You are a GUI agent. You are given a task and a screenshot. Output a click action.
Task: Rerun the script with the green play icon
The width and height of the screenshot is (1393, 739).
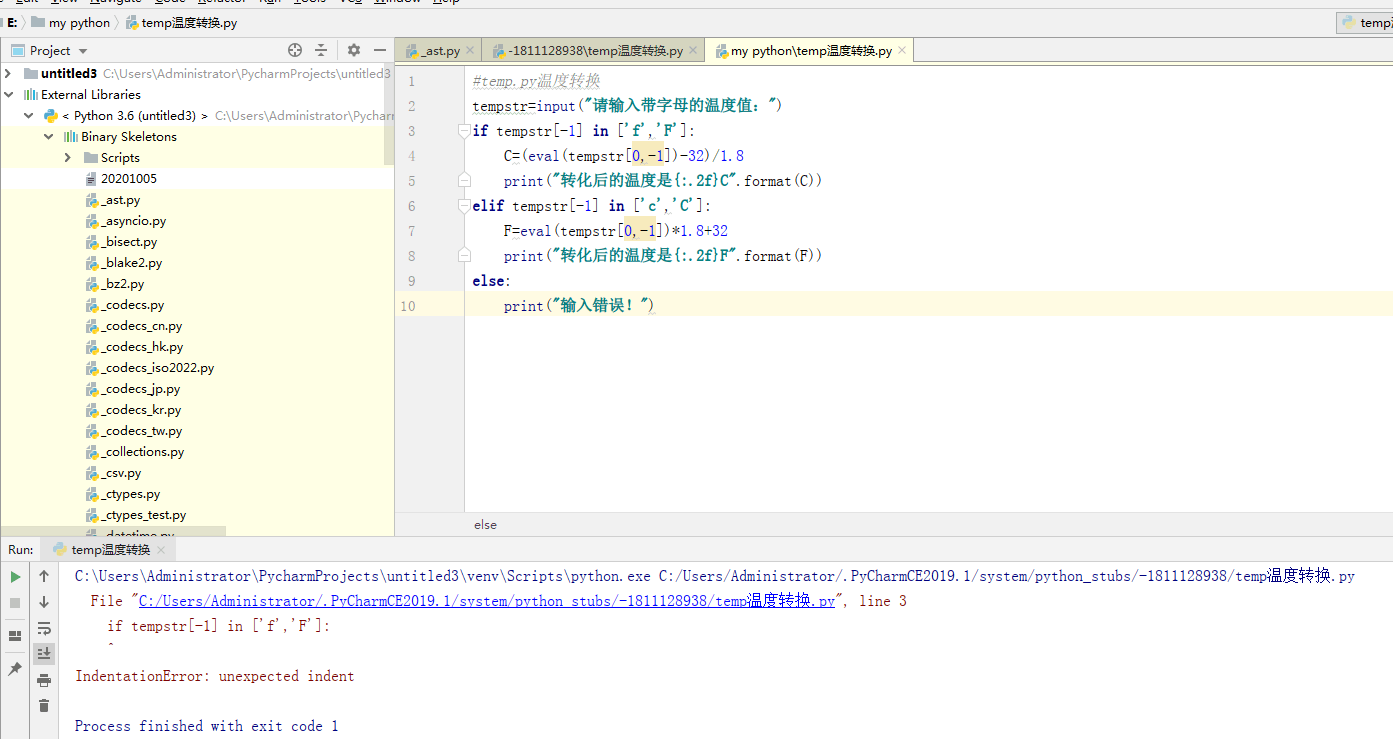15,577
